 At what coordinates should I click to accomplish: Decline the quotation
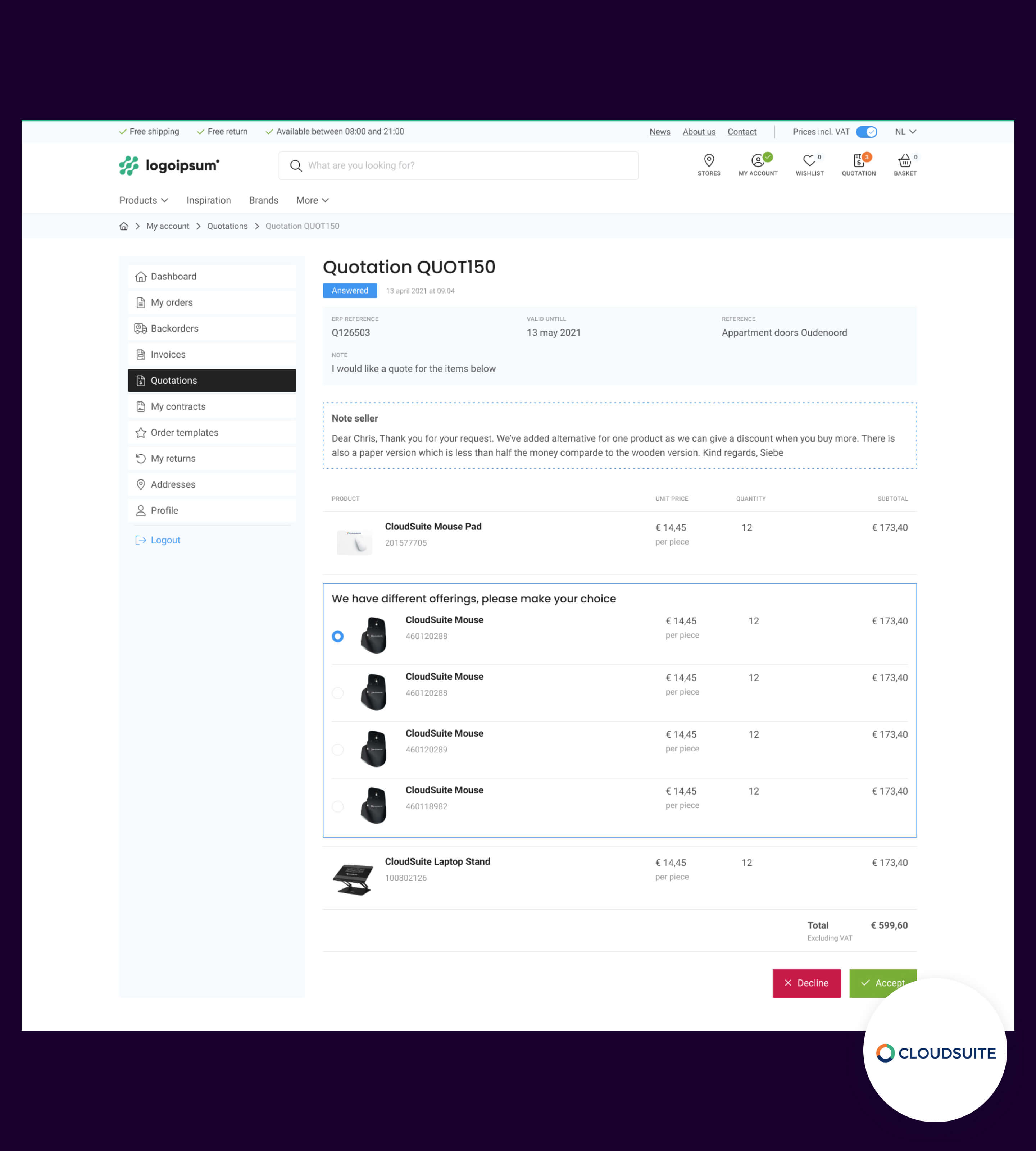point(806,983)
